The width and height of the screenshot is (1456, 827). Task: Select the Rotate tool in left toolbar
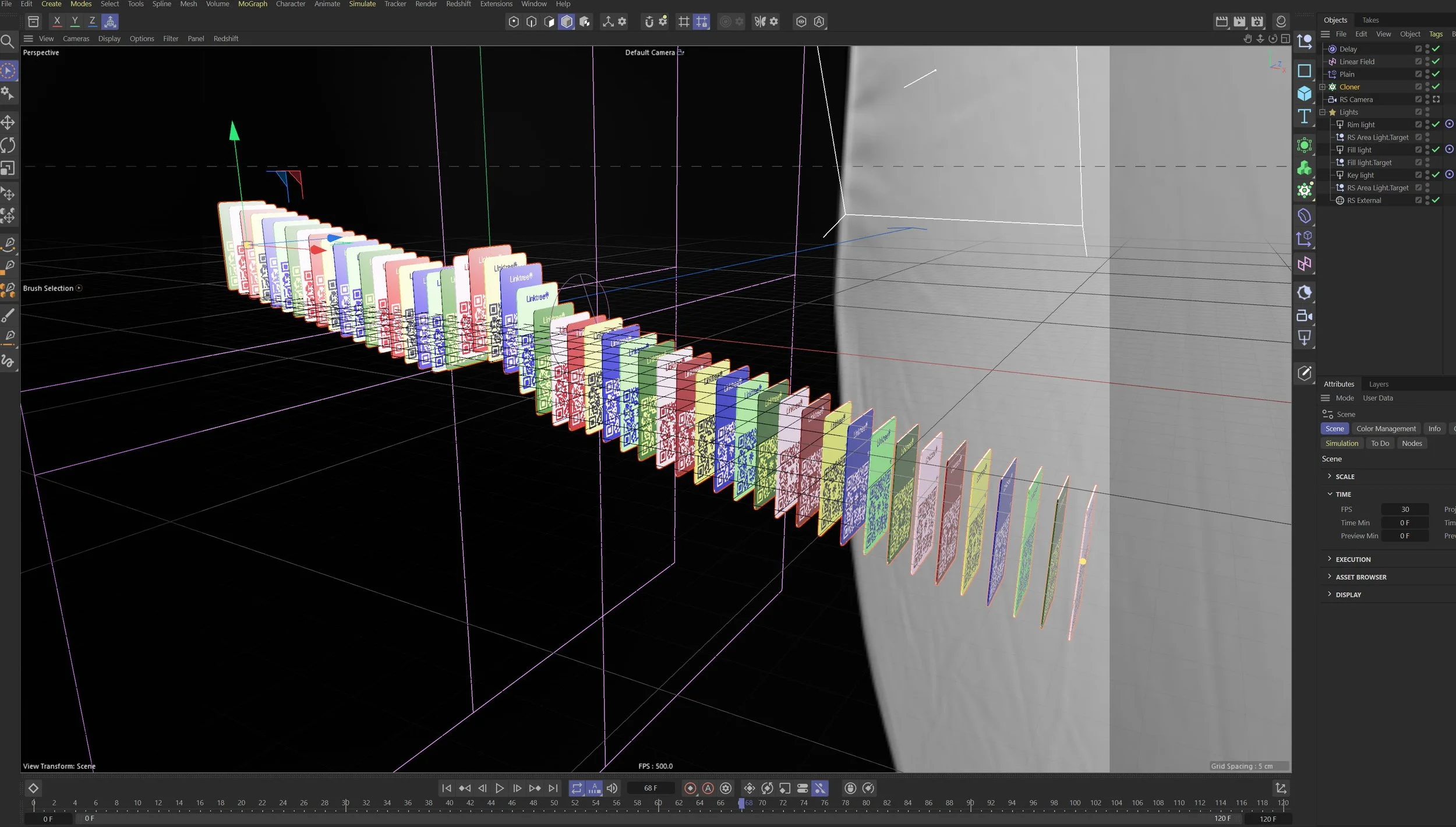click(x=8, y=145)
